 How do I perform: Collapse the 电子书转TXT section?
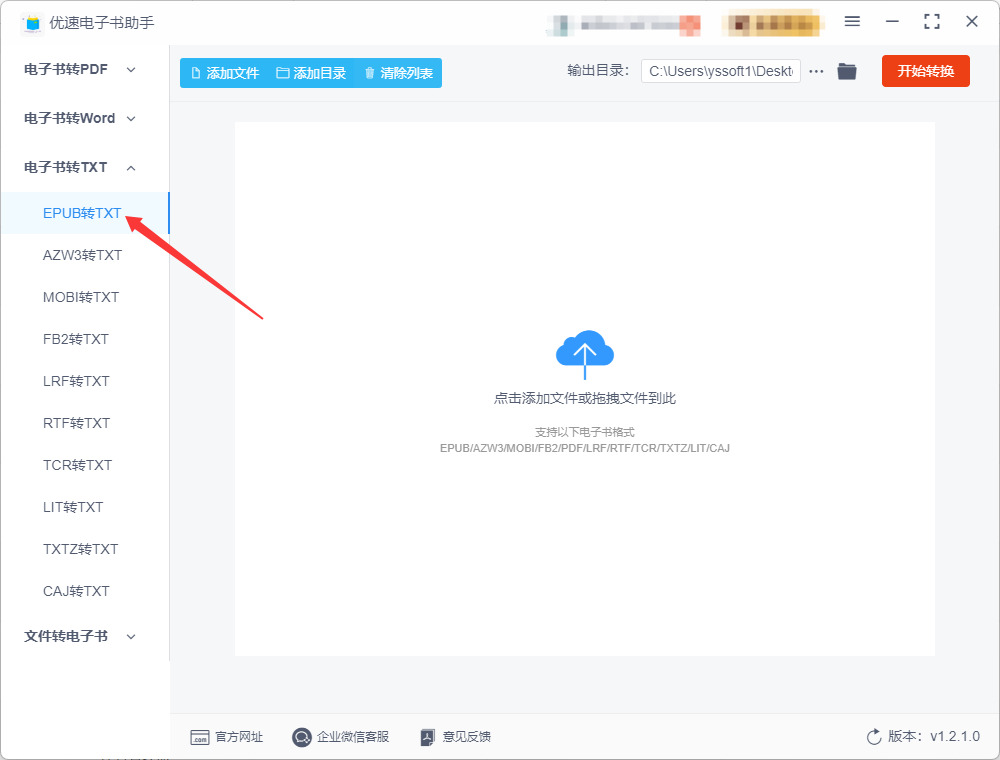(x=80, y=167)
